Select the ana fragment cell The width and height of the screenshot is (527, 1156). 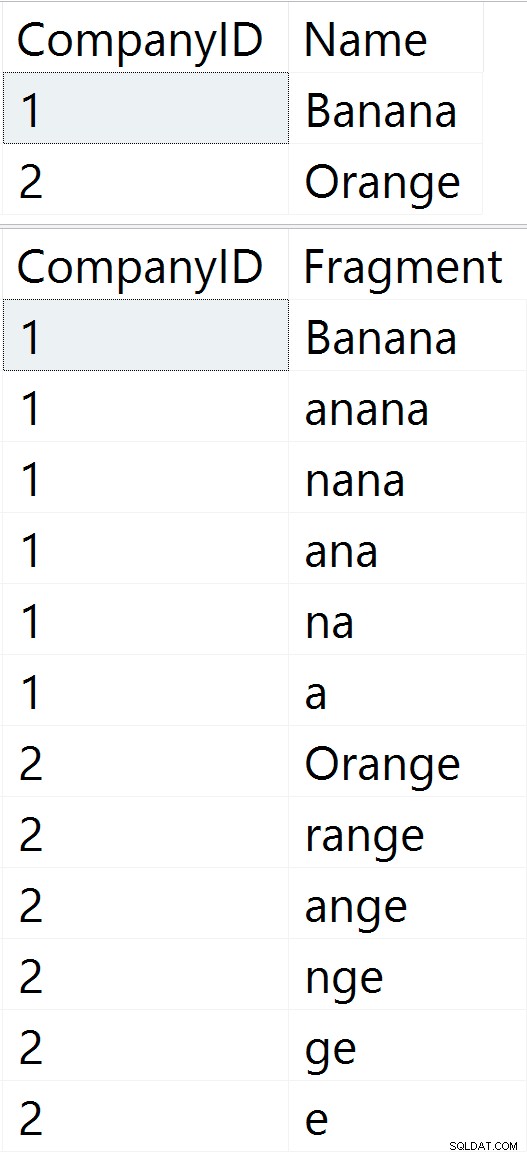(x=408, y=549)
